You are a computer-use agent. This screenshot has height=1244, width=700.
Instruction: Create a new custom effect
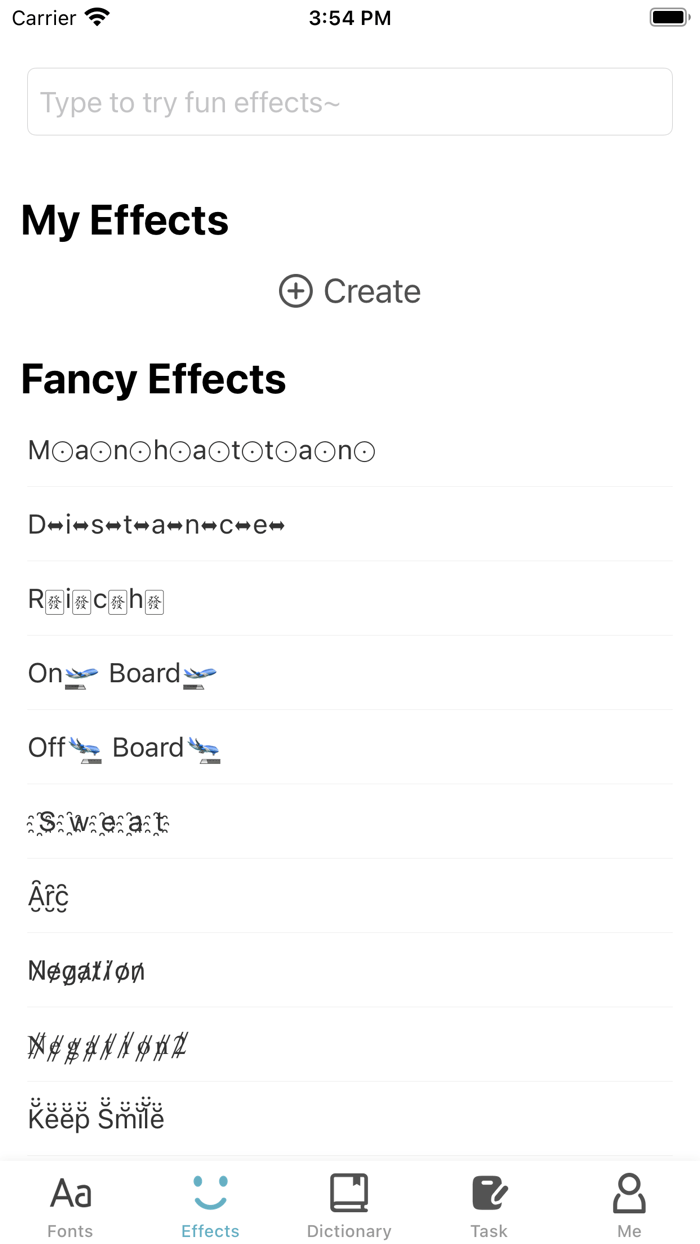pyautogui.click(x=349, y=291)
